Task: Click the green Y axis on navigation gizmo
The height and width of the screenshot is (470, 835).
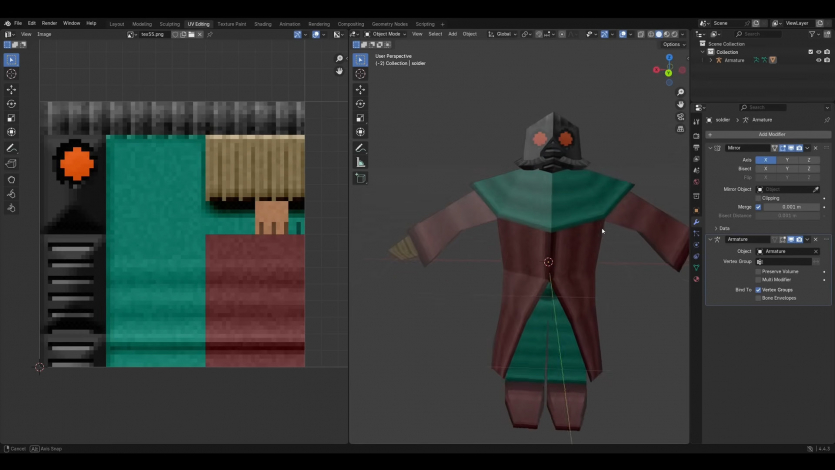Action: pyautogui.click(x=669, y=73)
